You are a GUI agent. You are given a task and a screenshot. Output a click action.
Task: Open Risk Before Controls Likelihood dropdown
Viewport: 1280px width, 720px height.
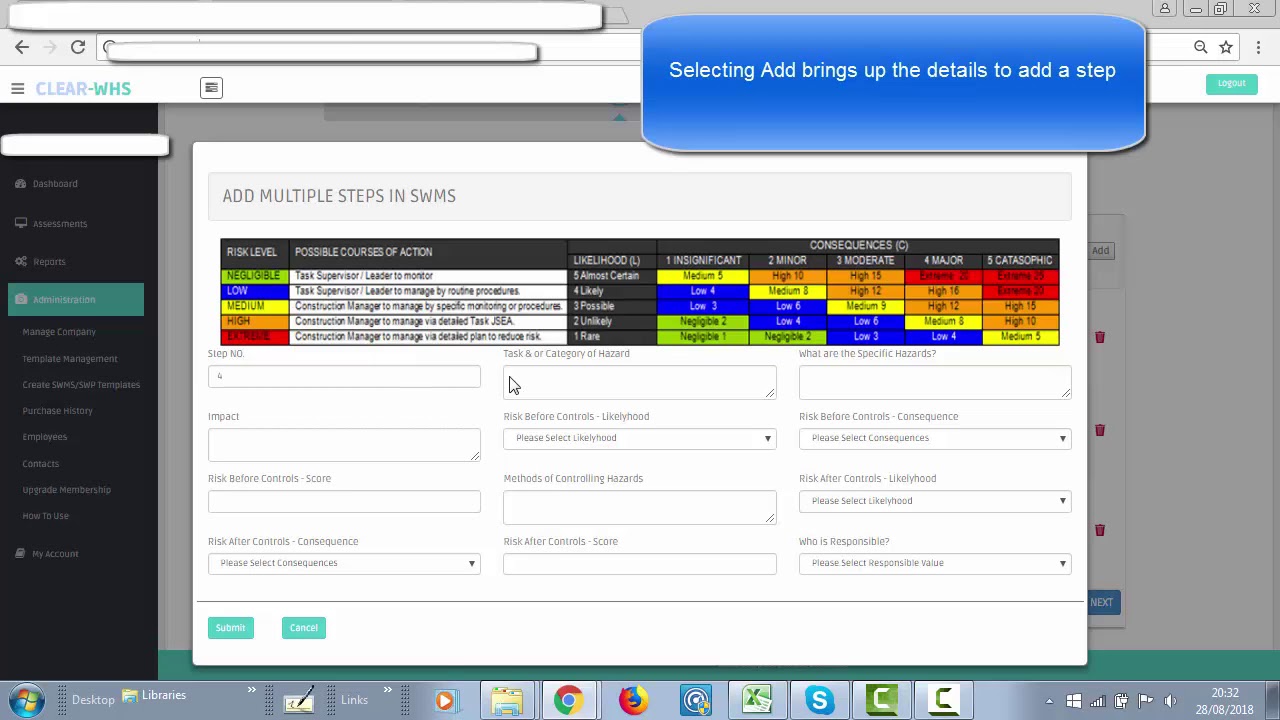pyautogui.click(x=640, y=438)
